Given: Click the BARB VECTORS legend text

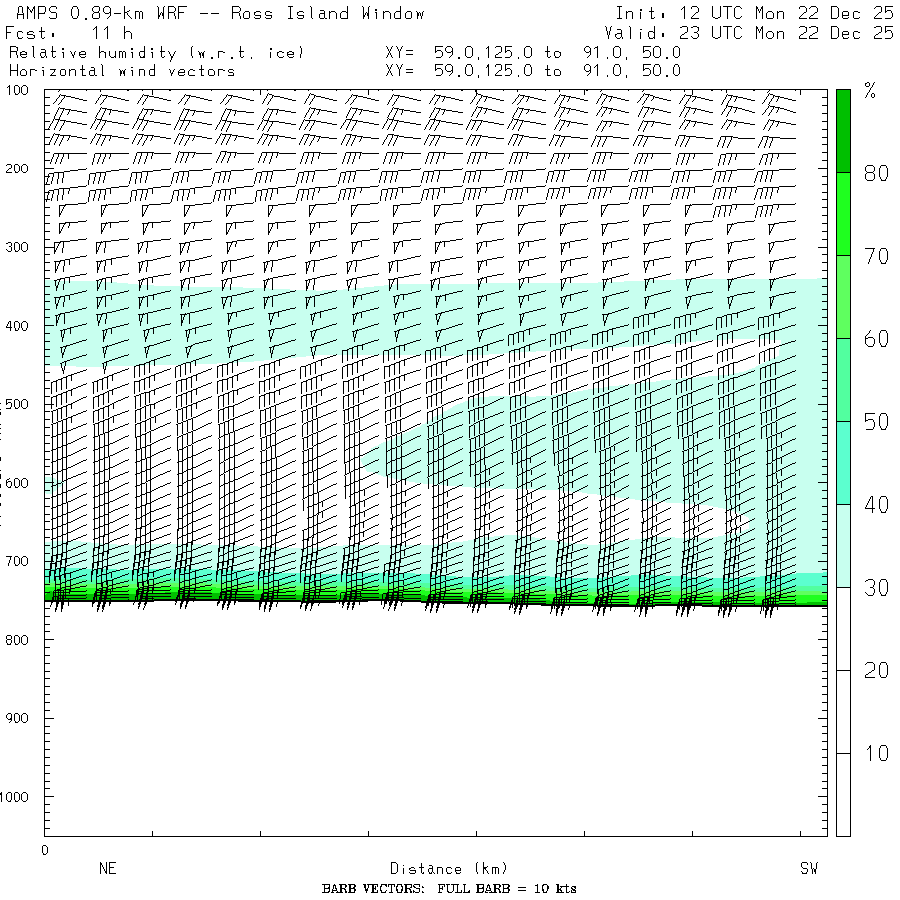Looking at the screenshot, I should tap(449, 889).
